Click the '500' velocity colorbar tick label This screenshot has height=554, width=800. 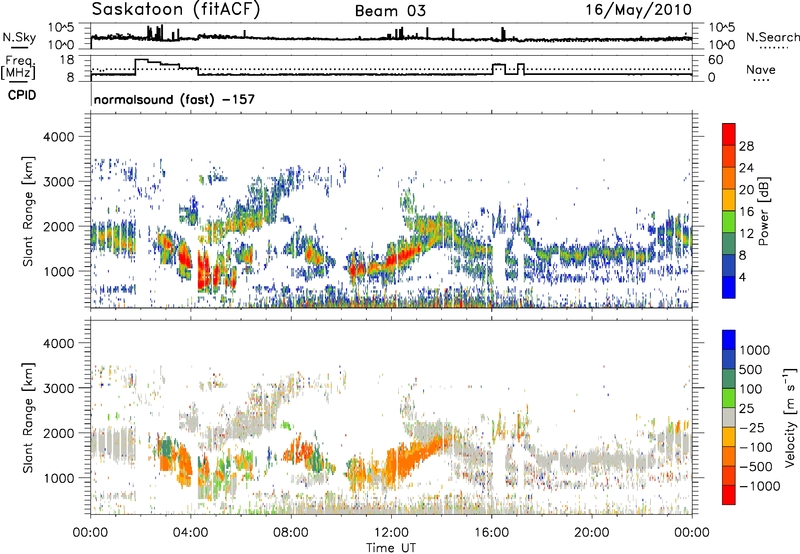click(x=750, y=369)
